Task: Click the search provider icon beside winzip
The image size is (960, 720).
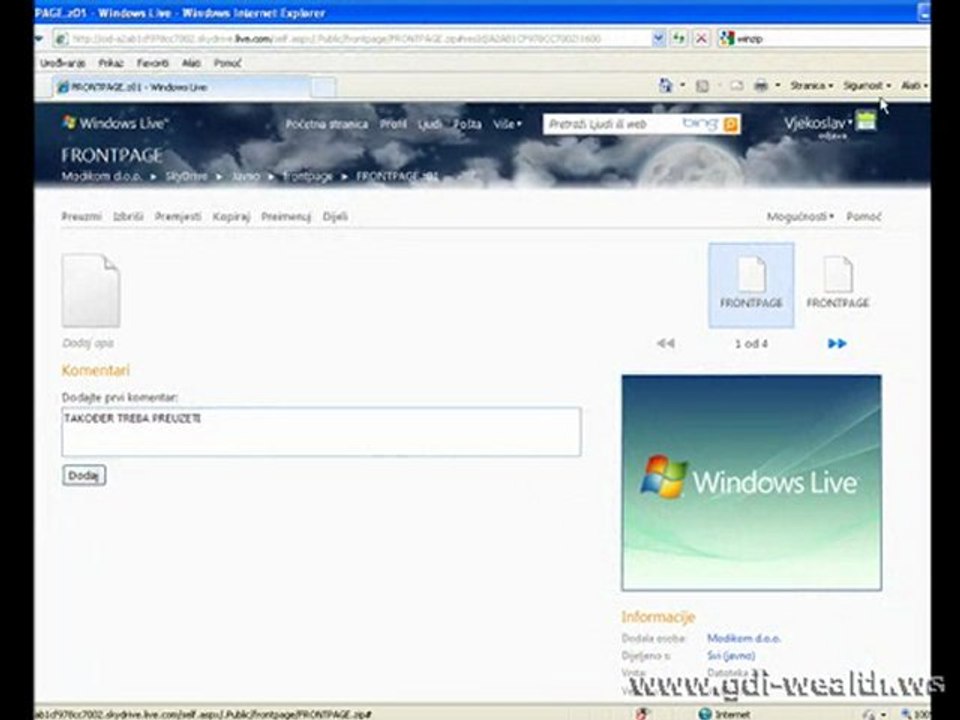Action: 726,39
